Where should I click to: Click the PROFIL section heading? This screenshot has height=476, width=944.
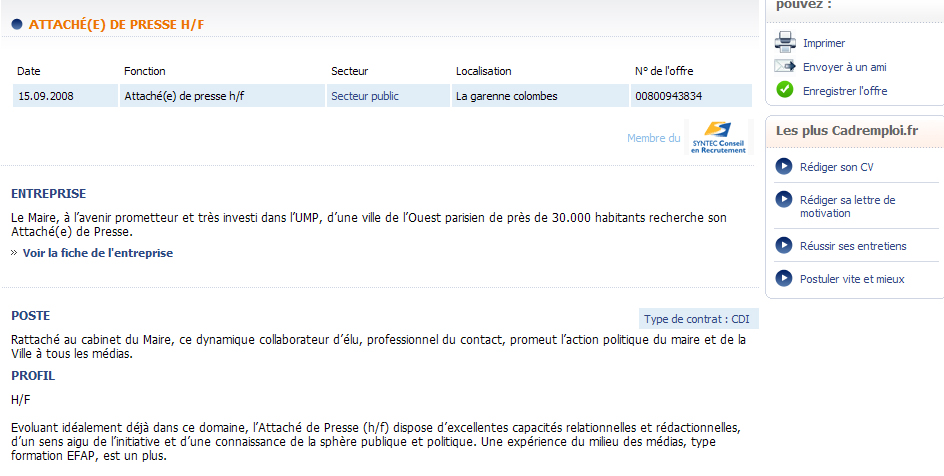click(x=33, y=376)
